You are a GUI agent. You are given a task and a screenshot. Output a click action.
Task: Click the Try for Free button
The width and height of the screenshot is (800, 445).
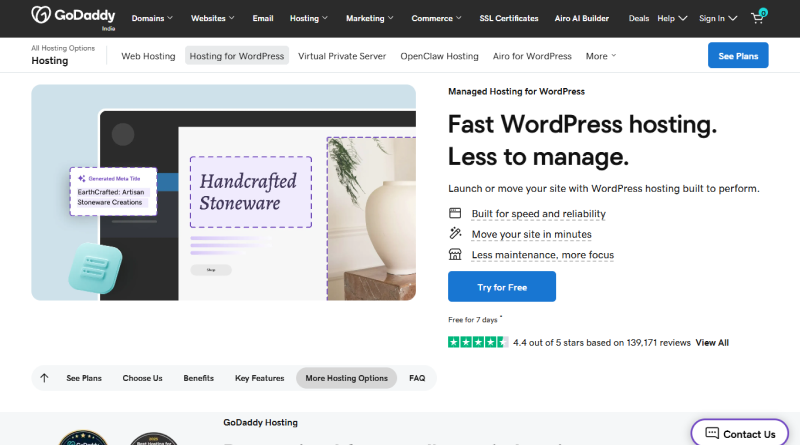(502, 287)
